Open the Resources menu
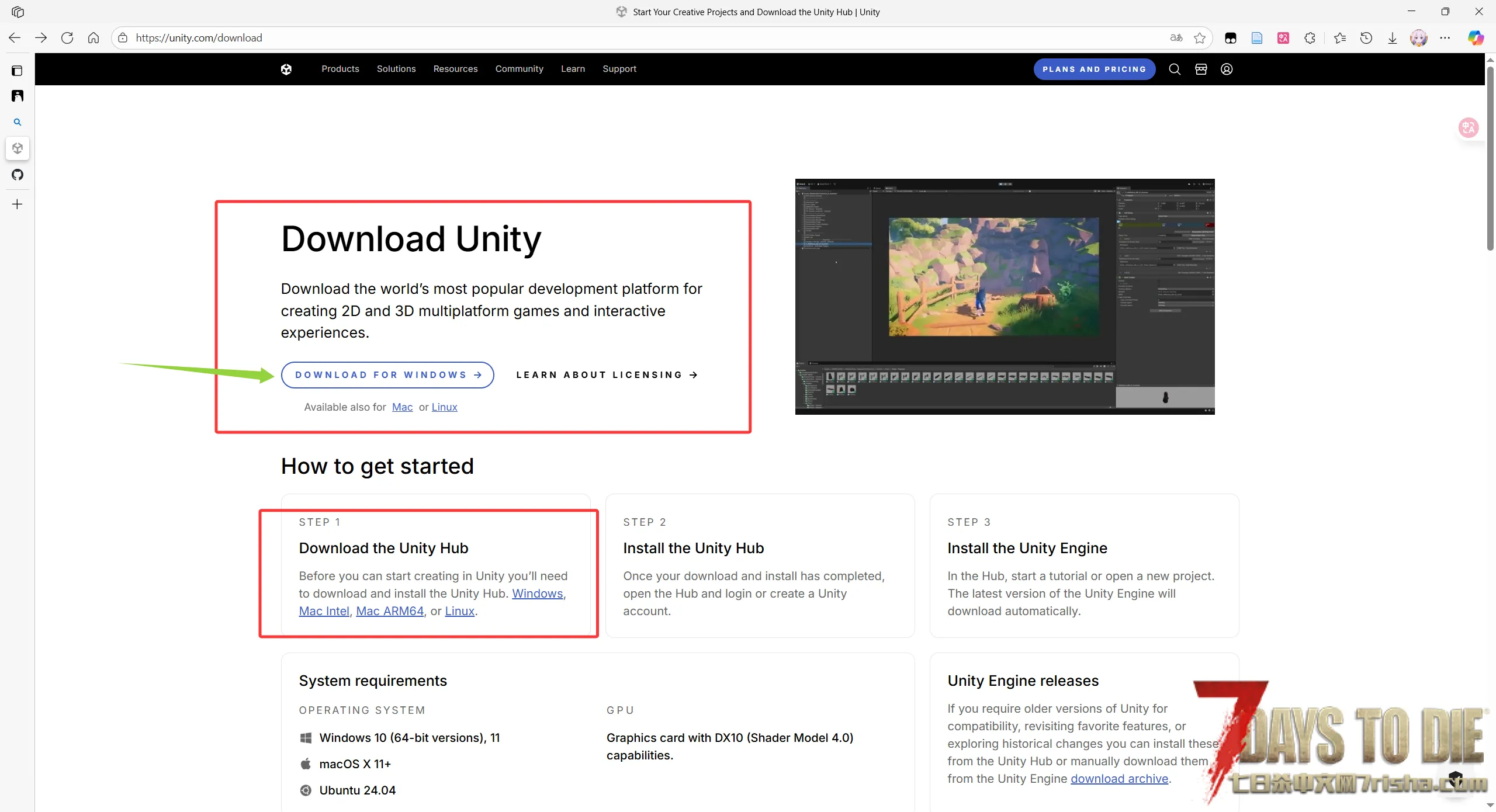1496x812 pixels. 455,69
